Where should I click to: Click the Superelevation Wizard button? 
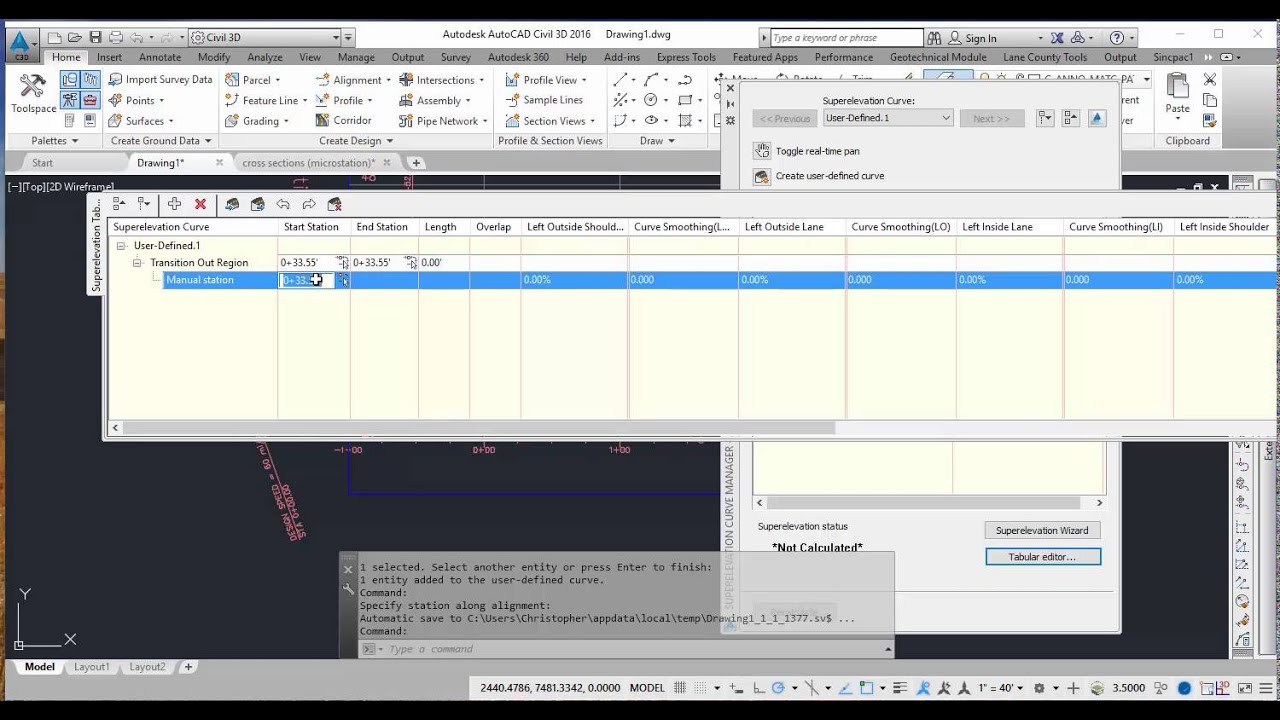(1042, 531)
